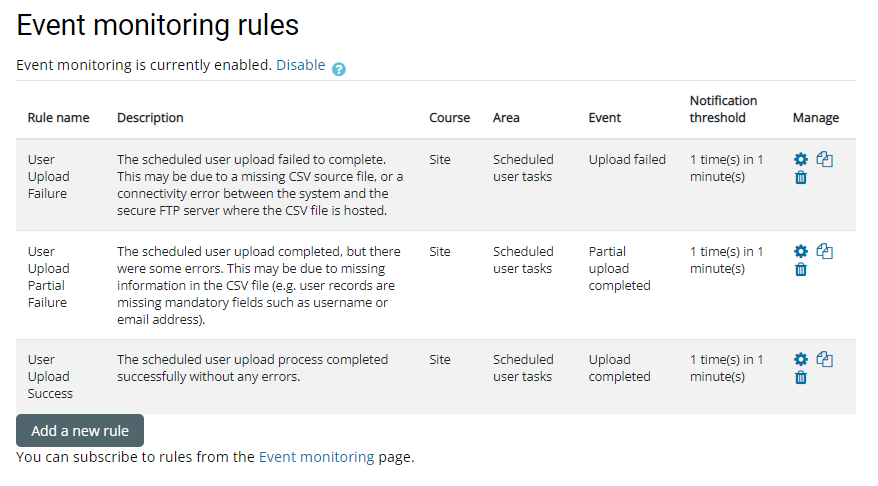Edit the User Upload Success rule
Viewport: 878px width, 486px height.
(800, 360)
